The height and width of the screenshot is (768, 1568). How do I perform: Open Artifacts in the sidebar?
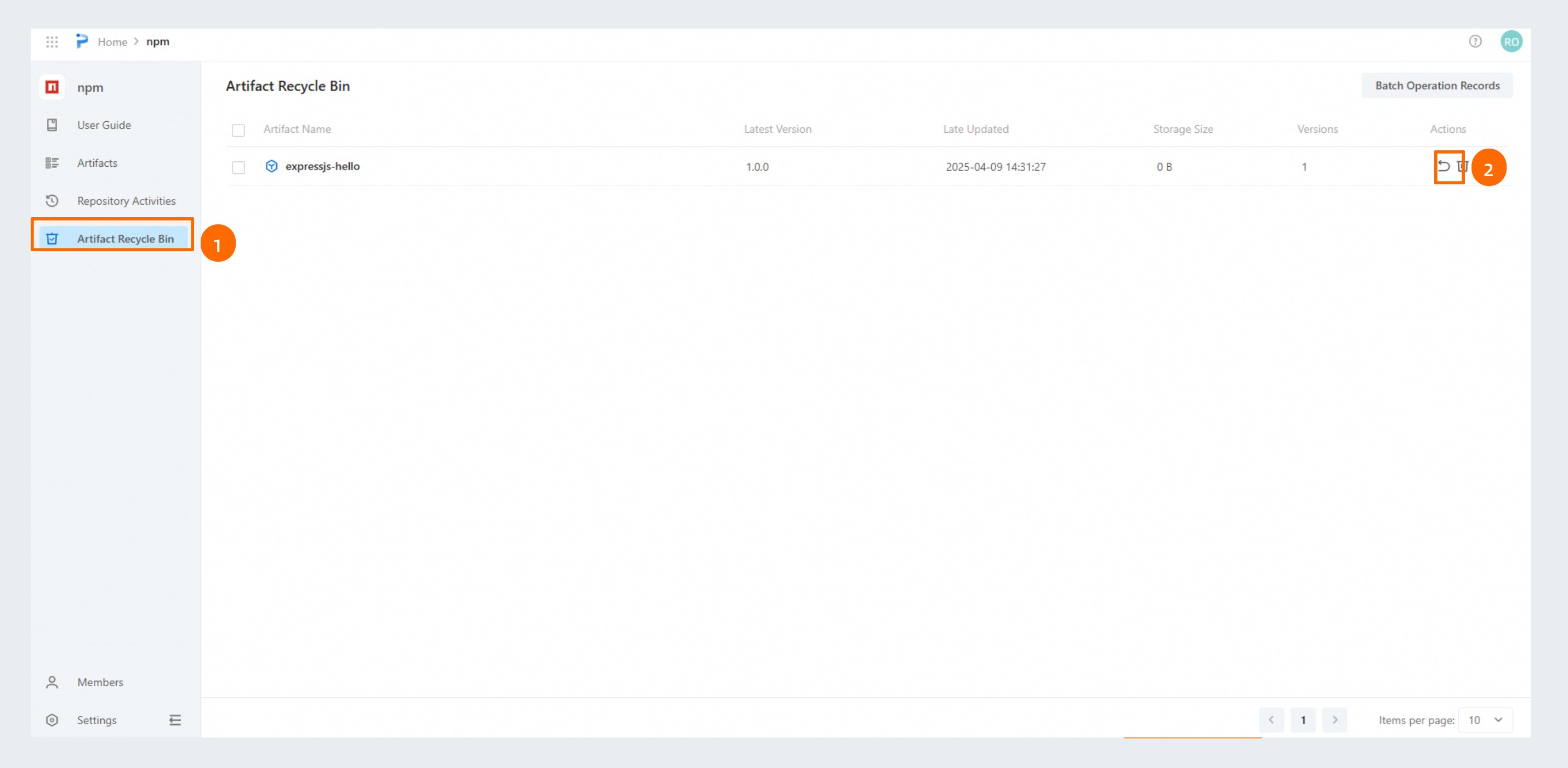[97, 162]
